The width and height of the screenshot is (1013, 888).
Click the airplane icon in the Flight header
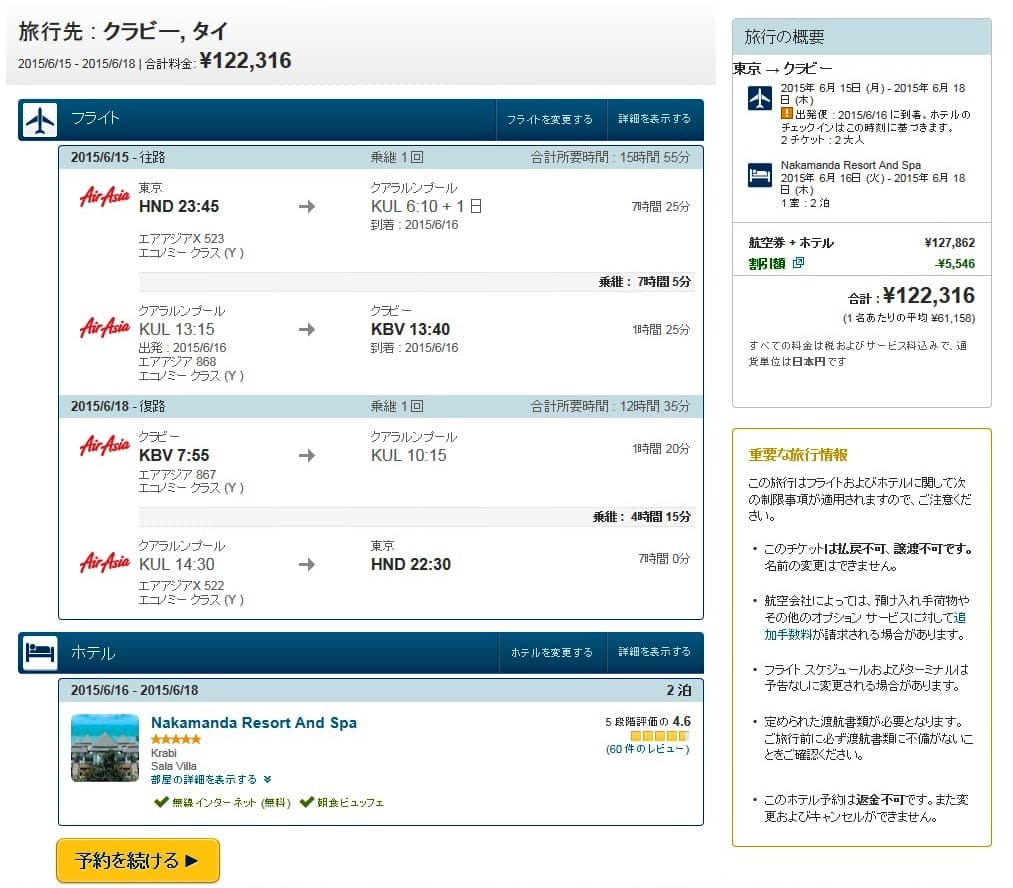click(40, 120)
